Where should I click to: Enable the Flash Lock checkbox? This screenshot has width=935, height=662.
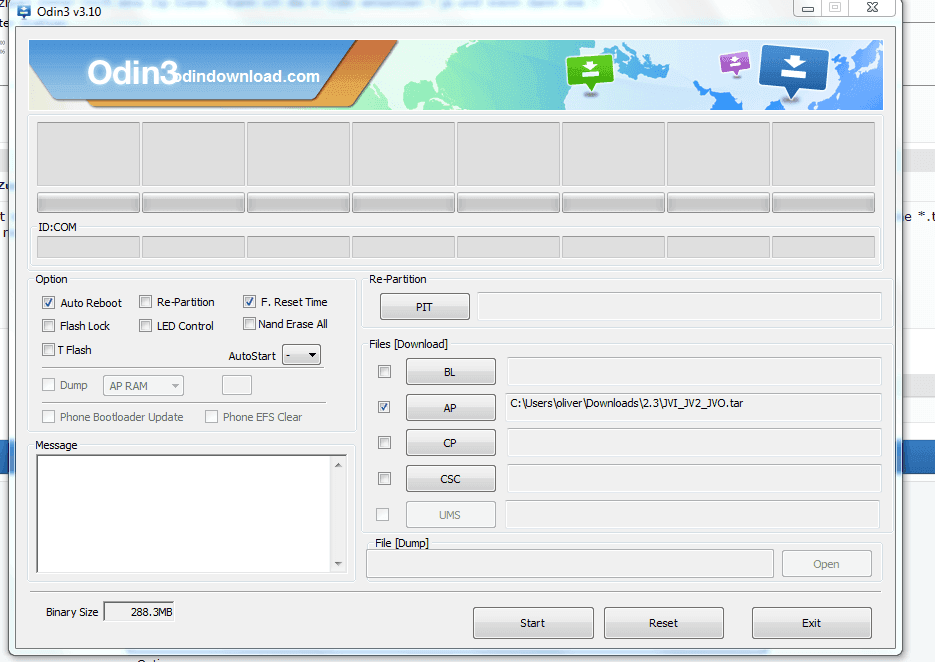(48, 326)
